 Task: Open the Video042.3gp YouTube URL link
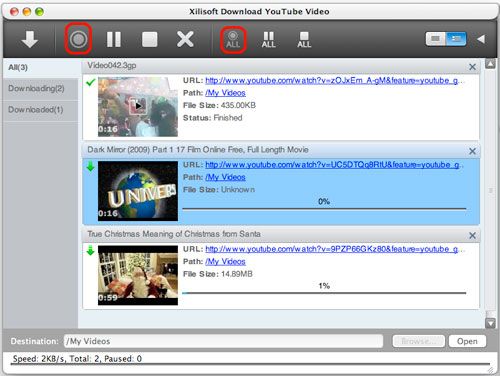[334, 80]
